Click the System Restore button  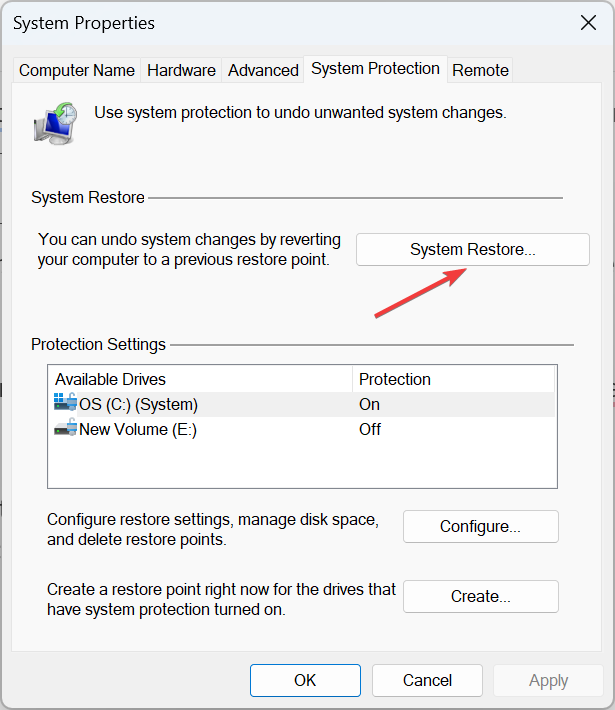point(472,250)
